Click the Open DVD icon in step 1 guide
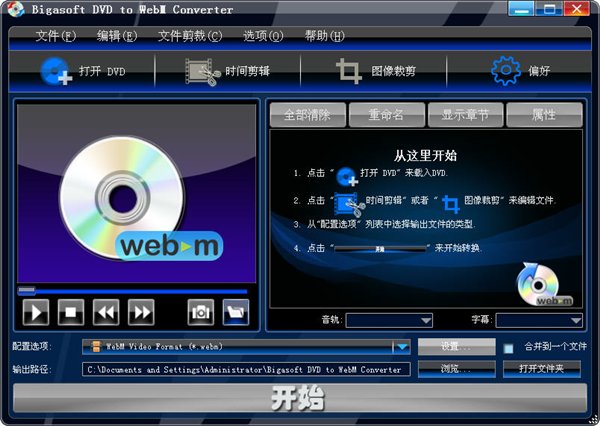 347,176
